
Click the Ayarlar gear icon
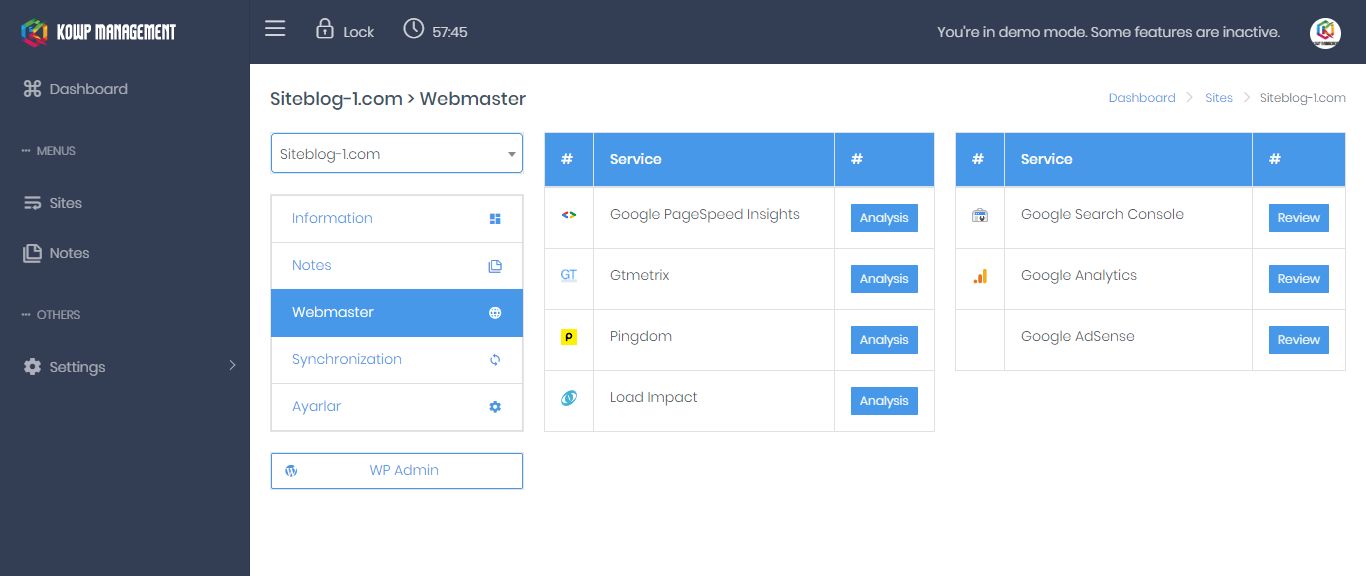(495, 407)
